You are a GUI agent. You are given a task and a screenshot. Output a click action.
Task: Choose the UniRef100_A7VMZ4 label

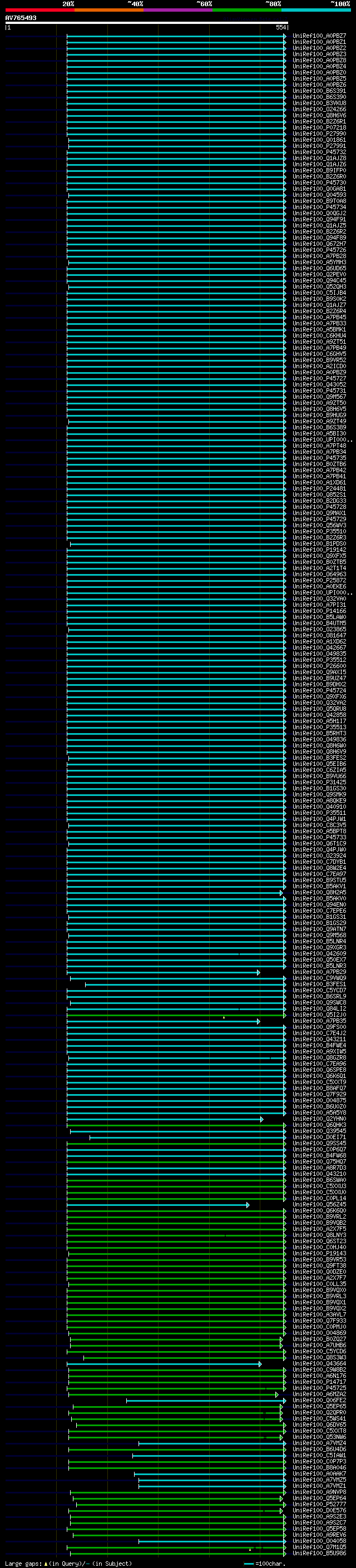319,1443
